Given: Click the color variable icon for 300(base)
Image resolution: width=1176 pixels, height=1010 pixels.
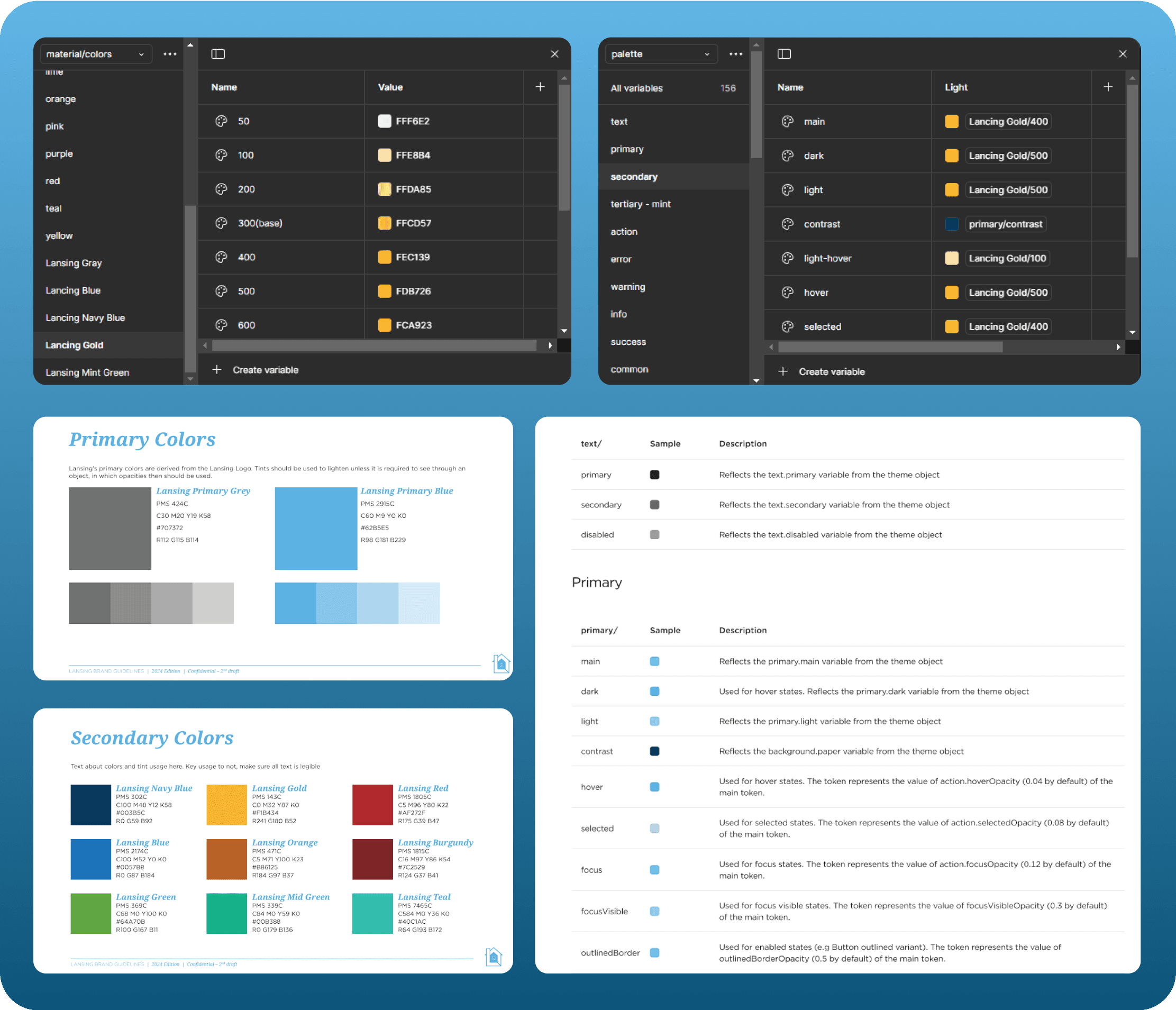Looking at the screenshot, I should (x=221, y=223).
